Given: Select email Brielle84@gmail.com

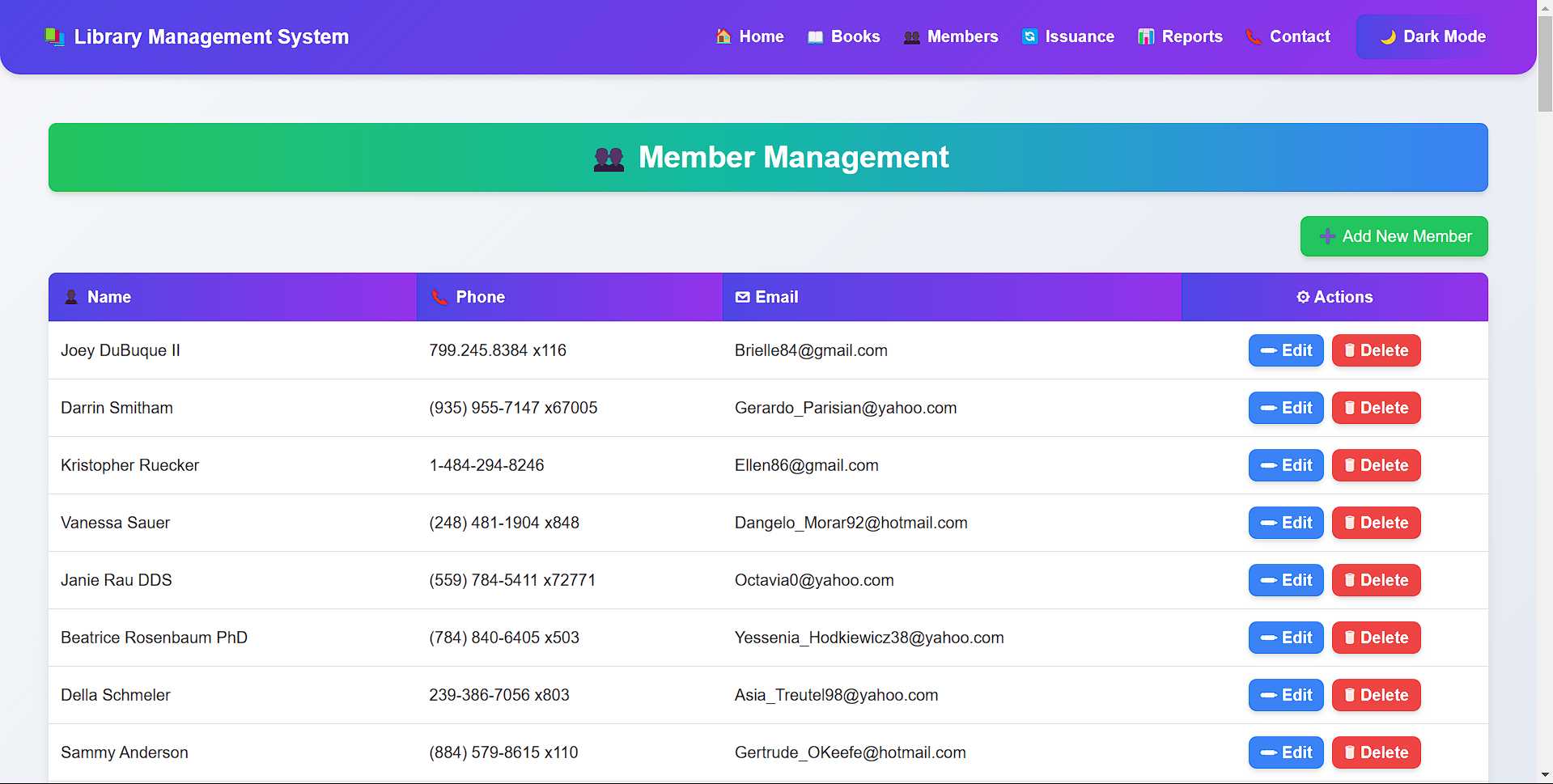Looking at the screenshot, I should (811, 350).
